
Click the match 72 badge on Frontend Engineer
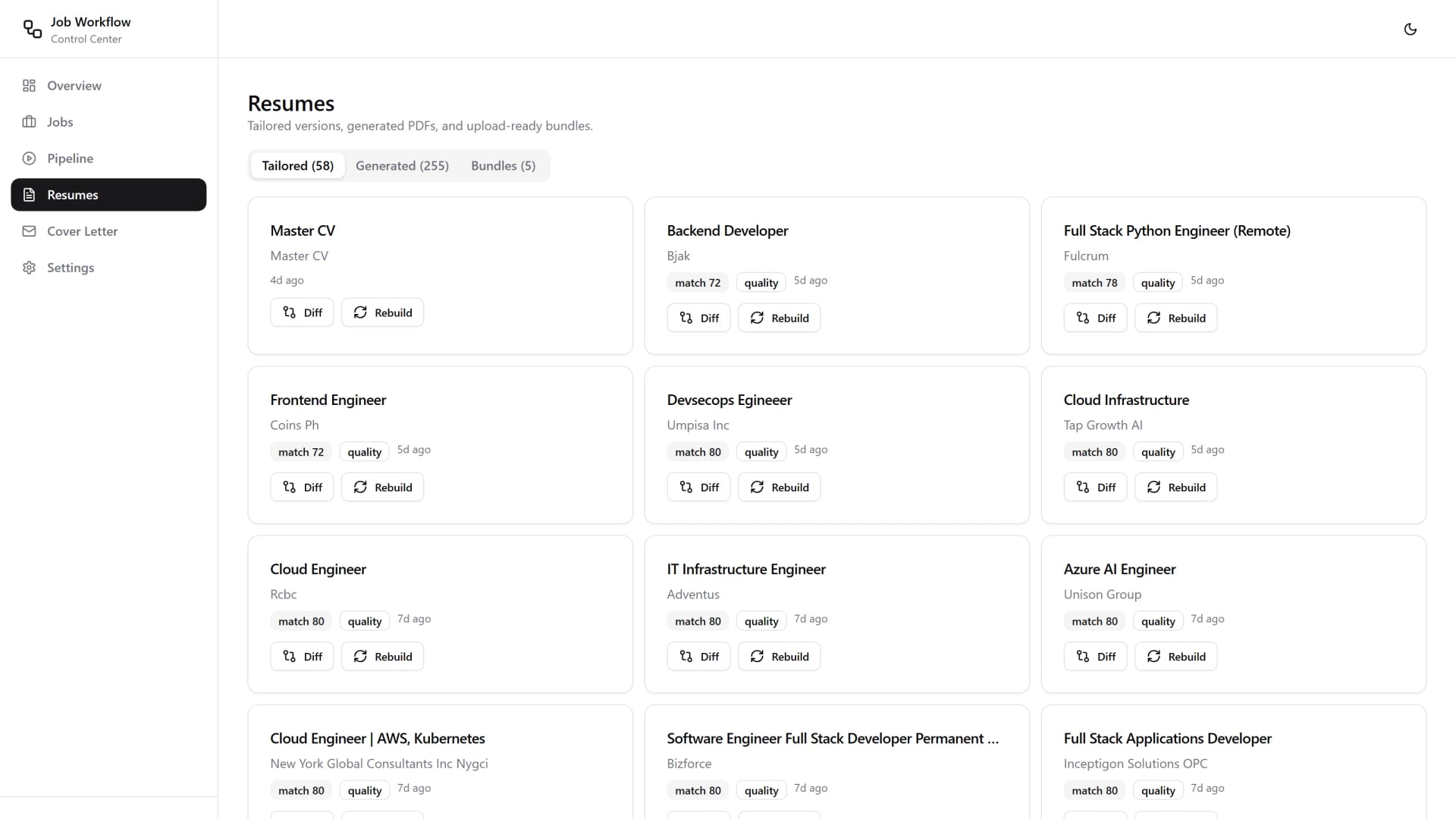pos(301,452)
